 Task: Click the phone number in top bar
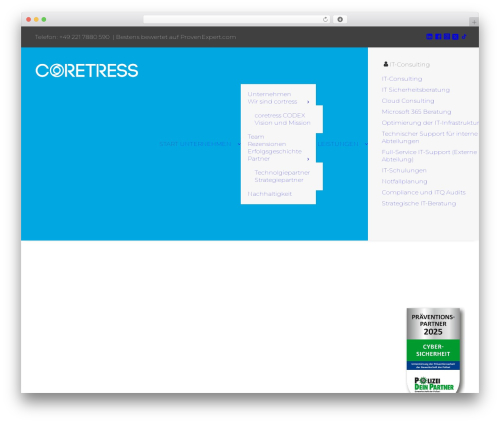85,37
